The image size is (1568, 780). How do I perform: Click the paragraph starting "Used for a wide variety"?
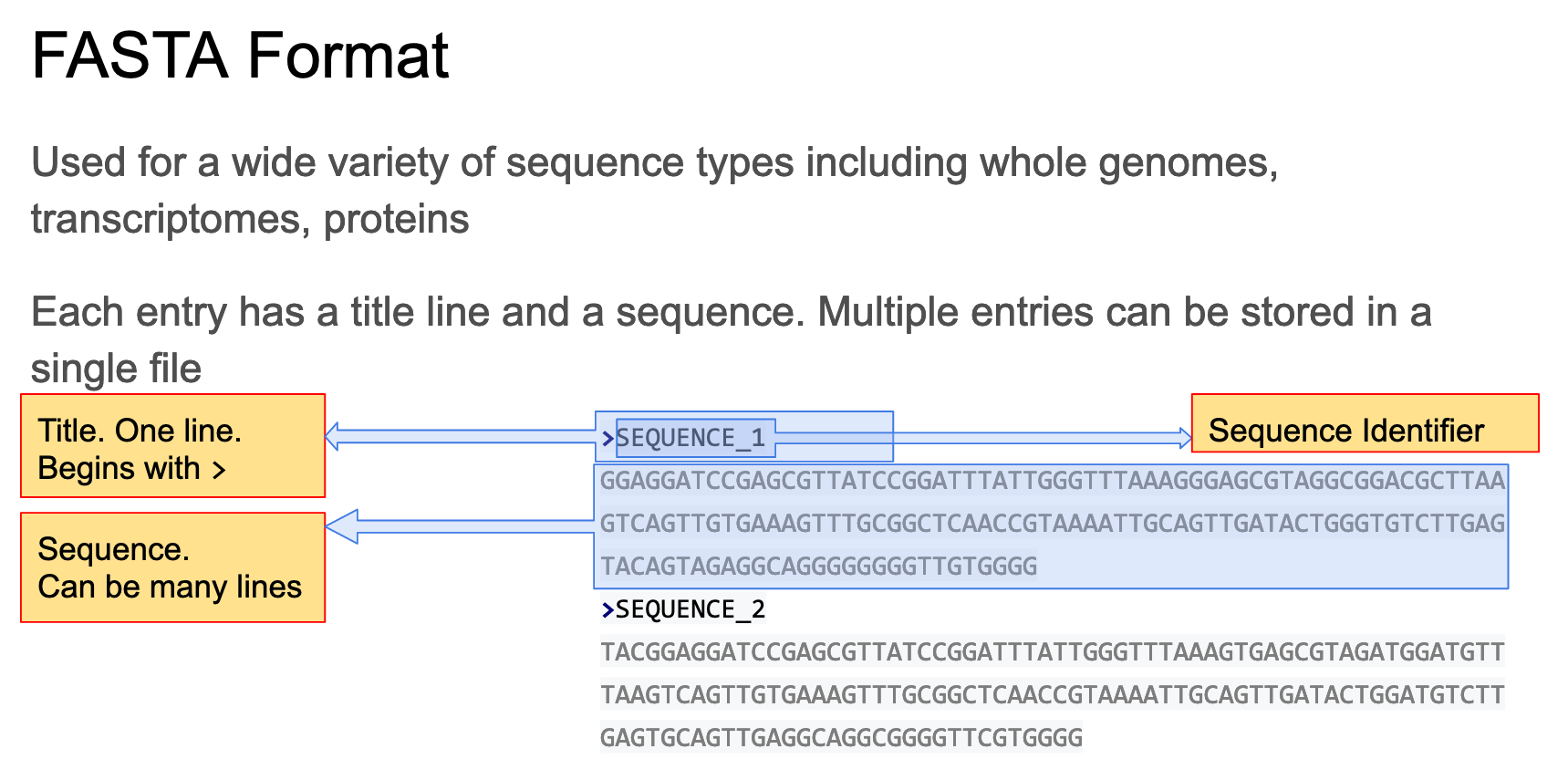(654, 190)
